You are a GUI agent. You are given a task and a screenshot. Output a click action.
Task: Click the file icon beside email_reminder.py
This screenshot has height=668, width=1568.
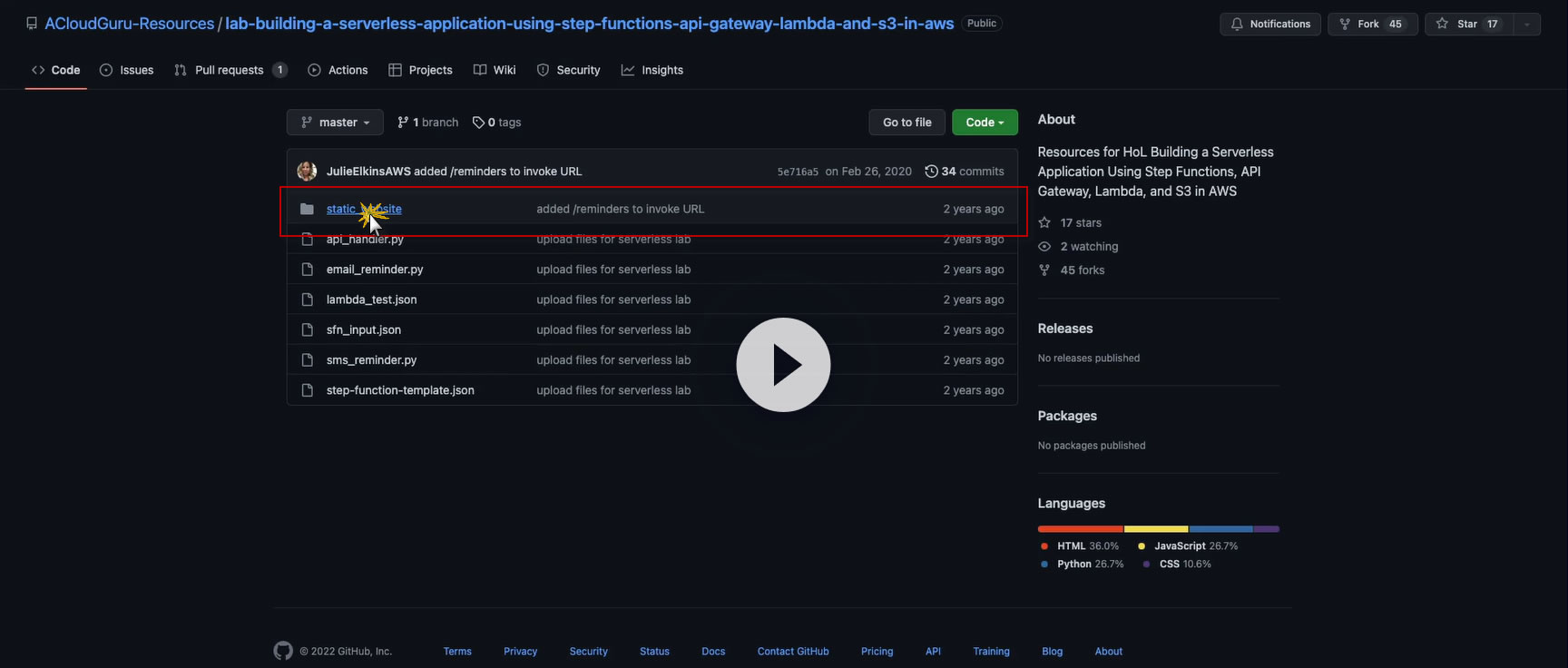(x=307, y=270)
